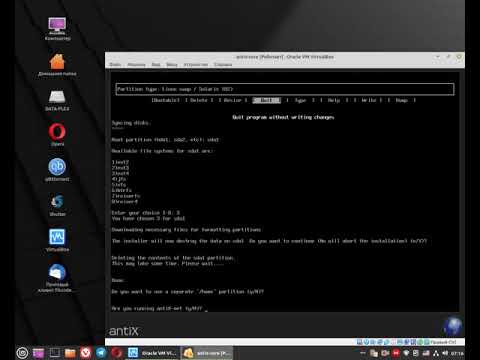The width and height of the screenshot is (480, 360).
Task: Open the Home folder desktop icon
Action: tap(57, 65)
